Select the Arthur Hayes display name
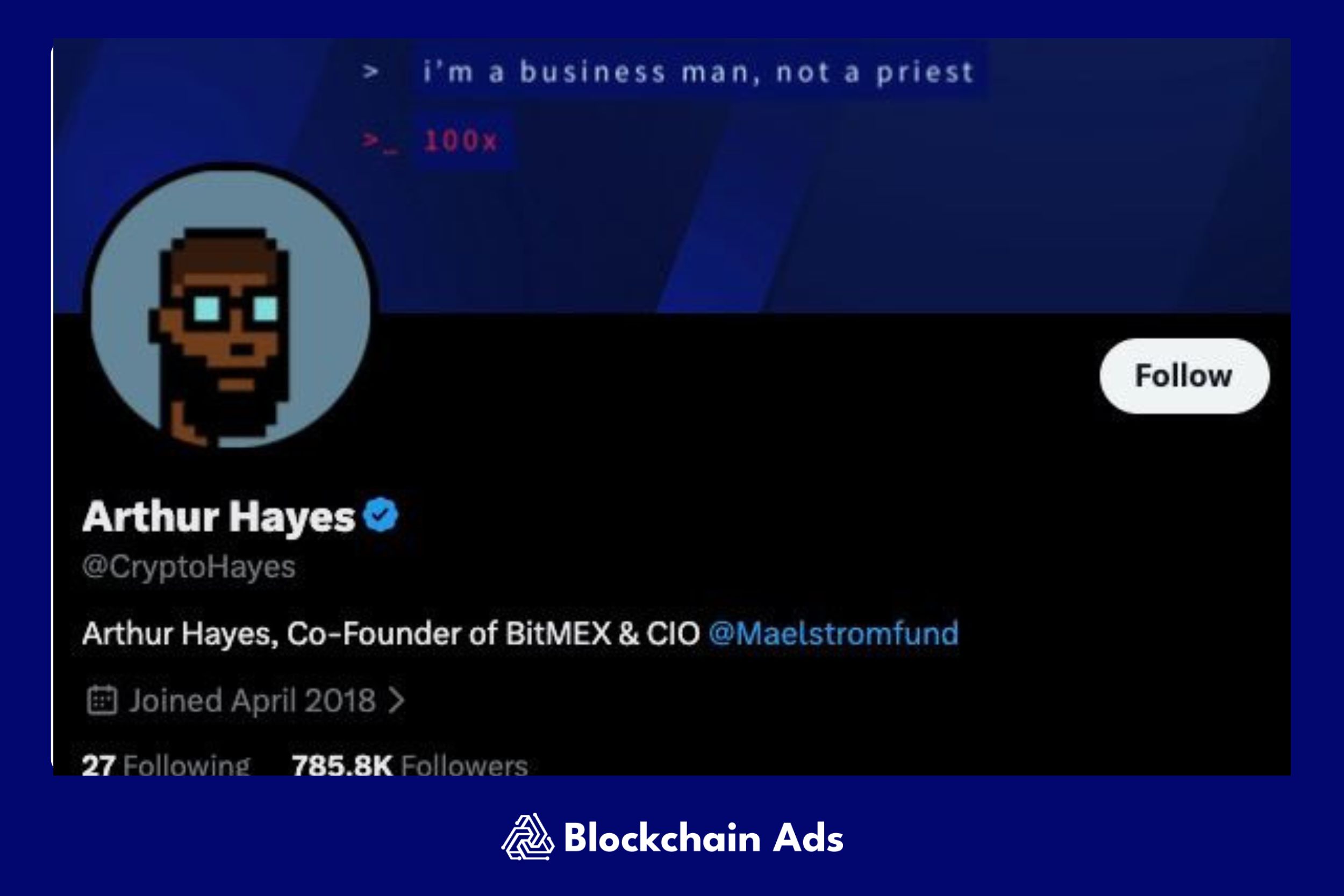The width and height of the screenshot is (1344, 896). point(219,517)
